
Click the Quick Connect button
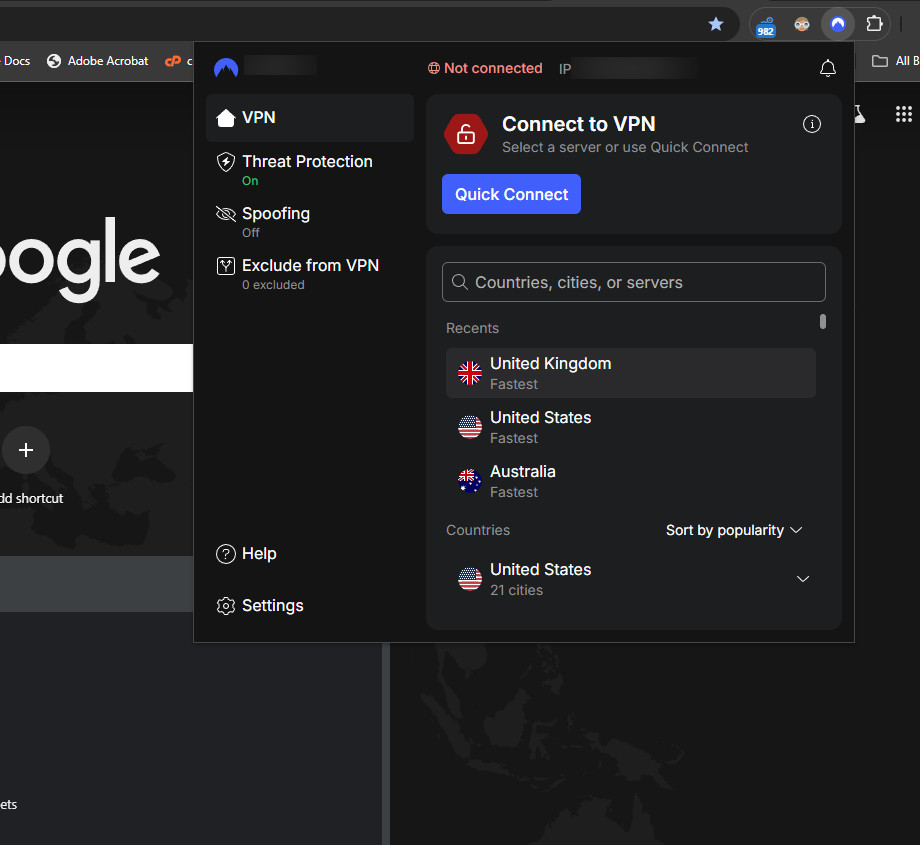click(x=511, y=194)
